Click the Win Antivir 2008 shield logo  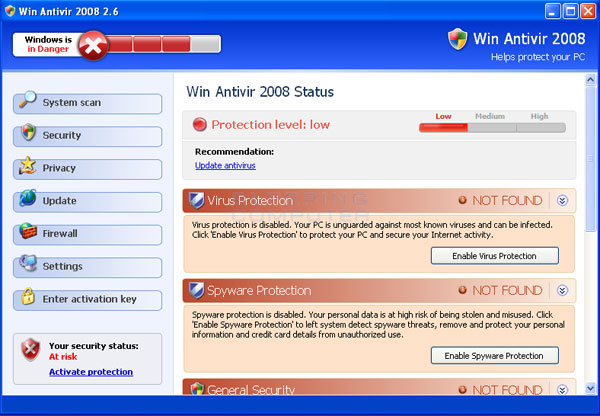[x=458, y=39]
